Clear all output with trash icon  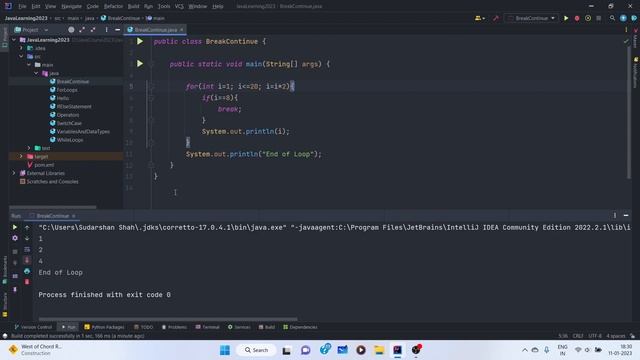point(27,282)
